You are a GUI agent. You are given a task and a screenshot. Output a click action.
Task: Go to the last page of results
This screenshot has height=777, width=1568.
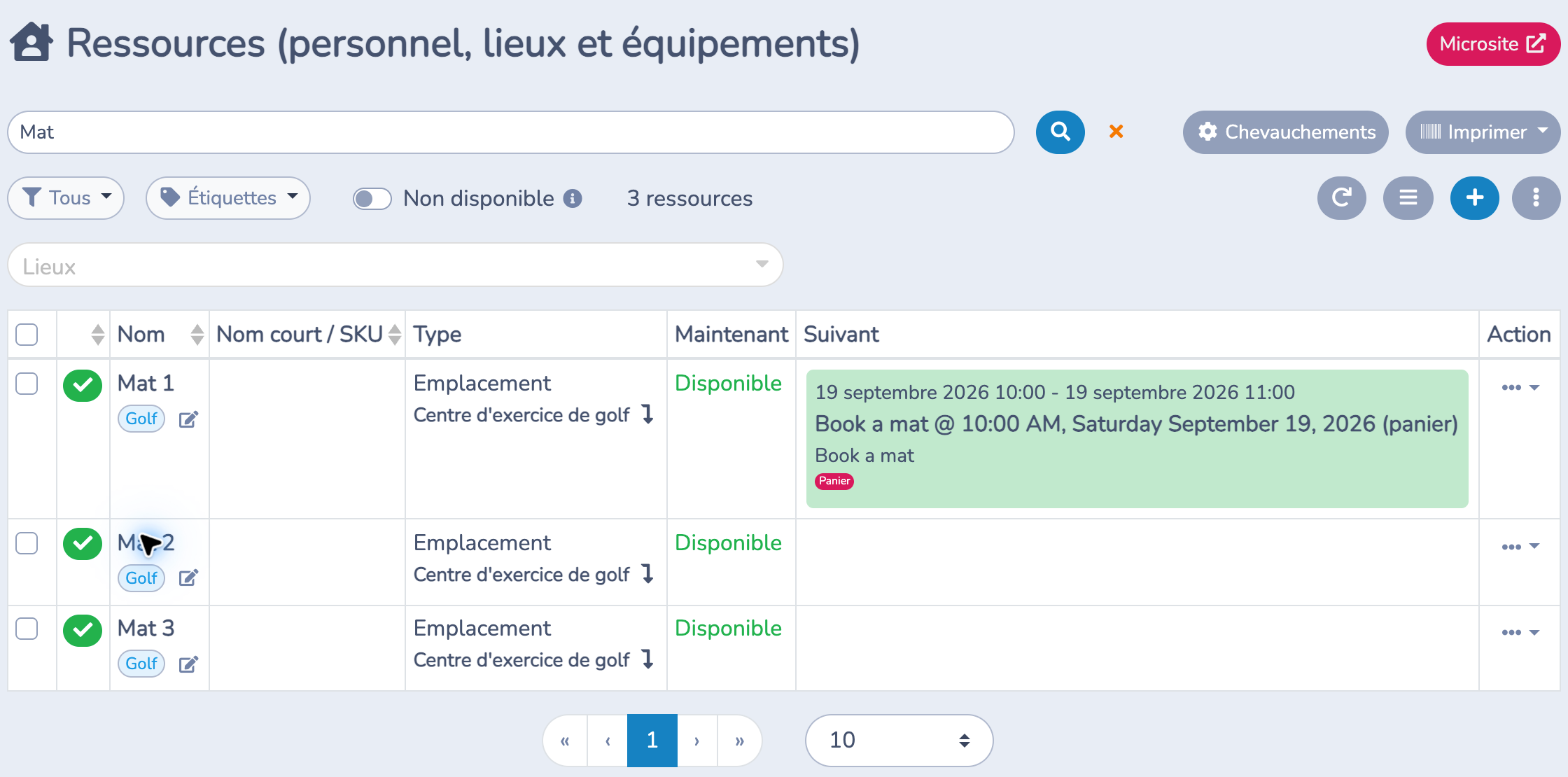coord(739,741)
